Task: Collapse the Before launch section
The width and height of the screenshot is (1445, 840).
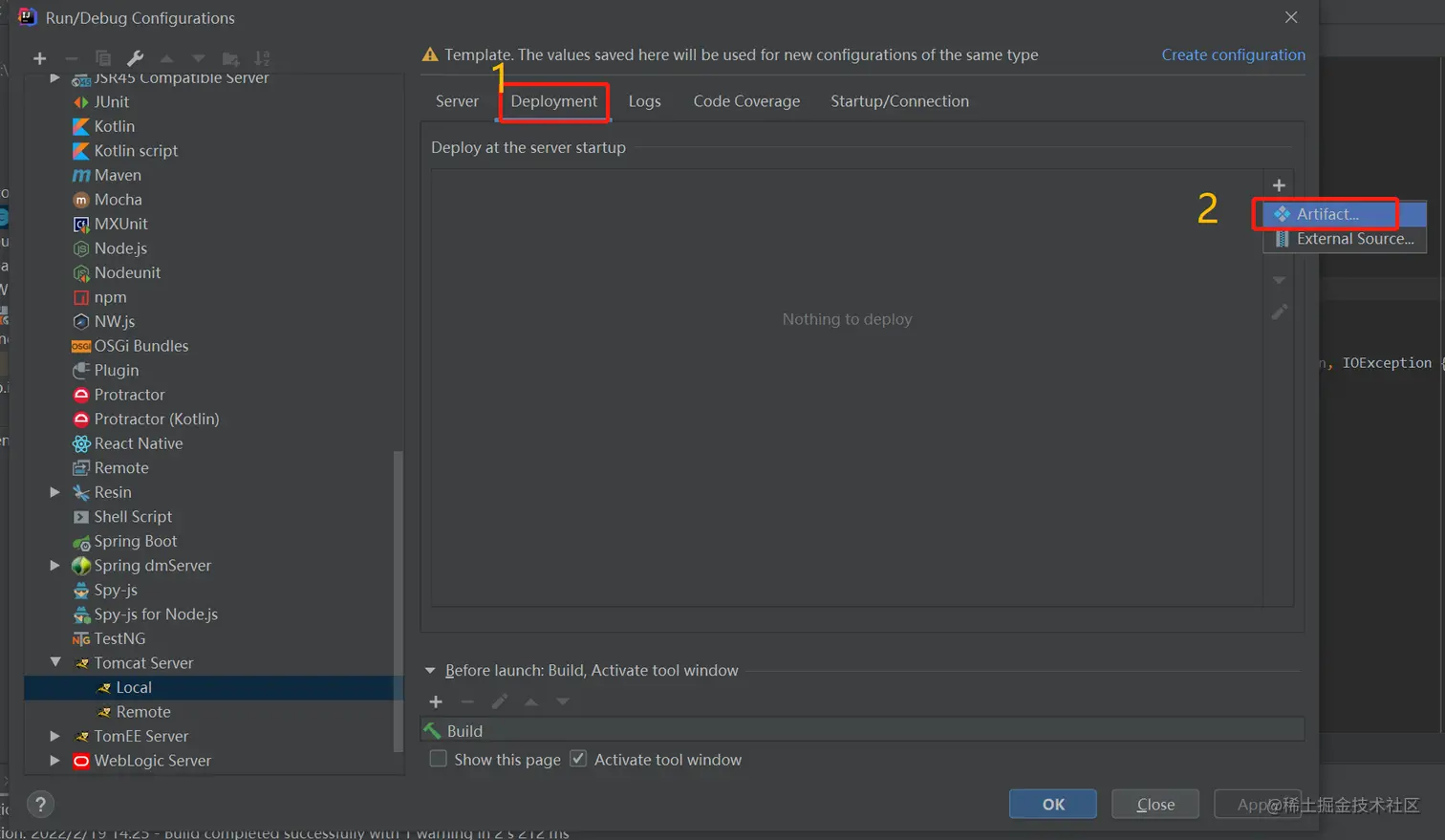Action: 430,671
